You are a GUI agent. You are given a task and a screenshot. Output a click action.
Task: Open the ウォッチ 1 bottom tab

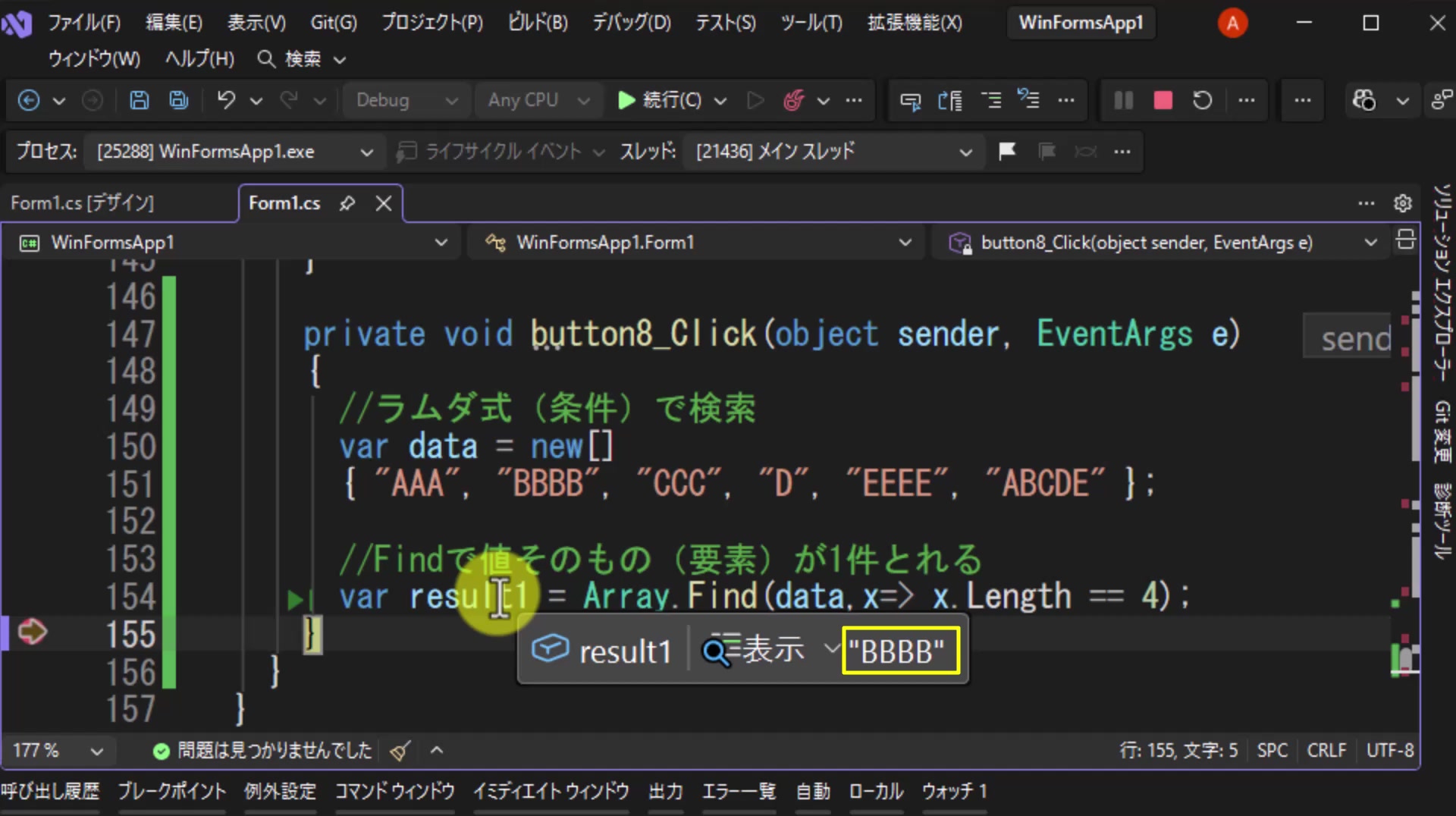pyautogui.click(x=954, y=792)
